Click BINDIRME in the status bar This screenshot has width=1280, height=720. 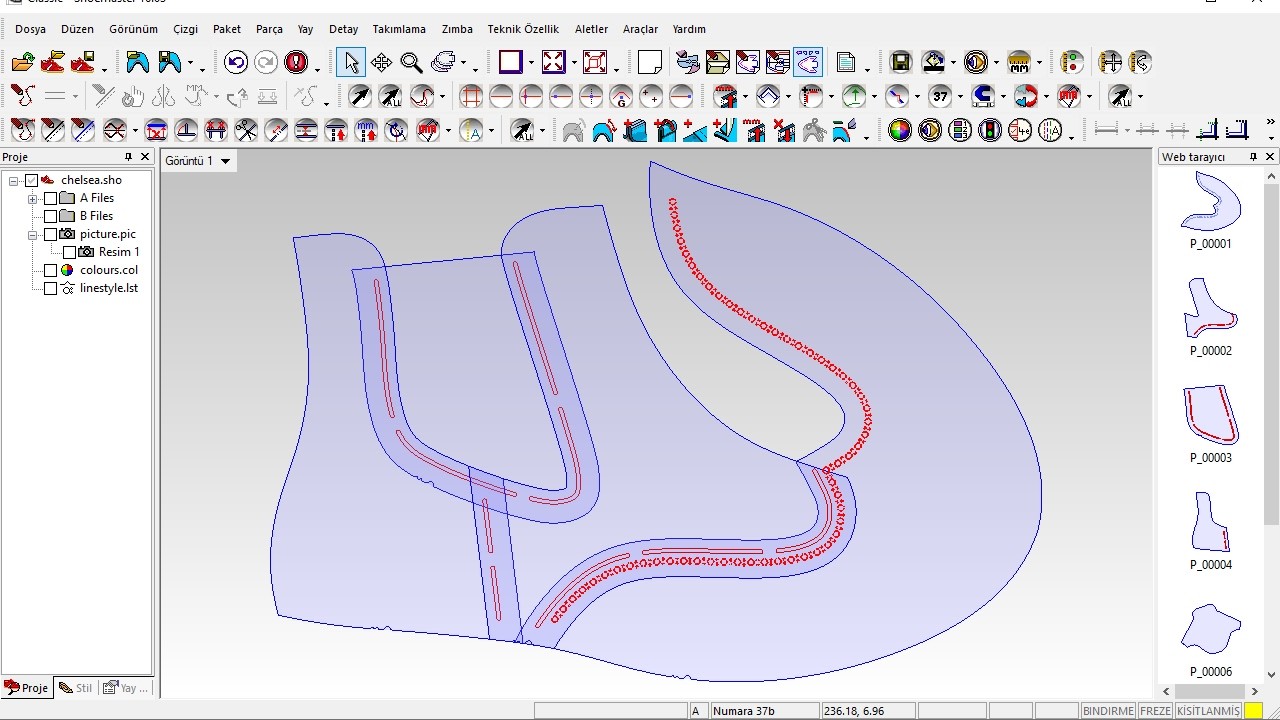tap(1108, 711)
